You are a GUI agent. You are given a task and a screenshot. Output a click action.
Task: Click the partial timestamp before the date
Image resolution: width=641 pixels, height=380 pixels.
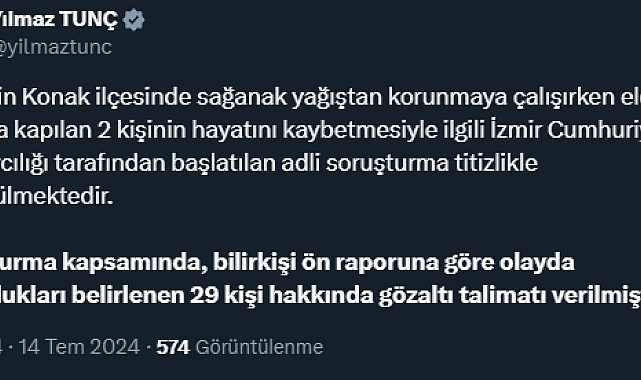pyautogui.click(x=2, y=347)
